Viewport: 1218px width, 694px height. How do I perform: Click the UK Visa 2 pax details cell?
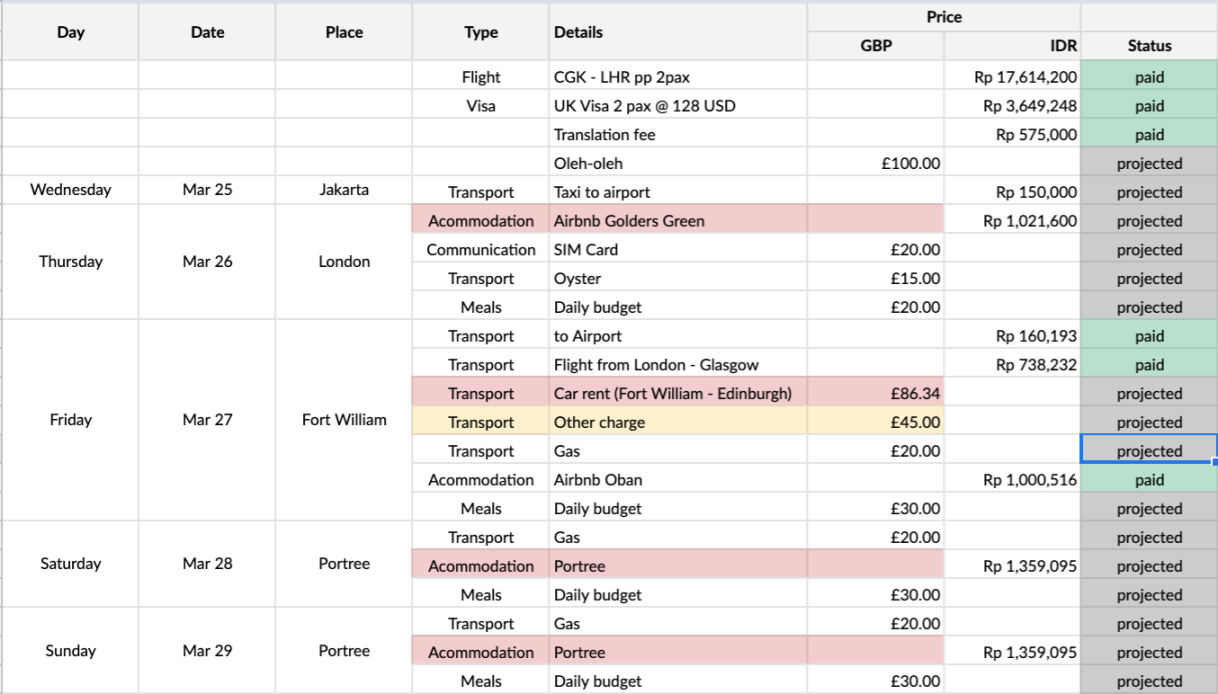pyautogui.click(x=678, y=106)
